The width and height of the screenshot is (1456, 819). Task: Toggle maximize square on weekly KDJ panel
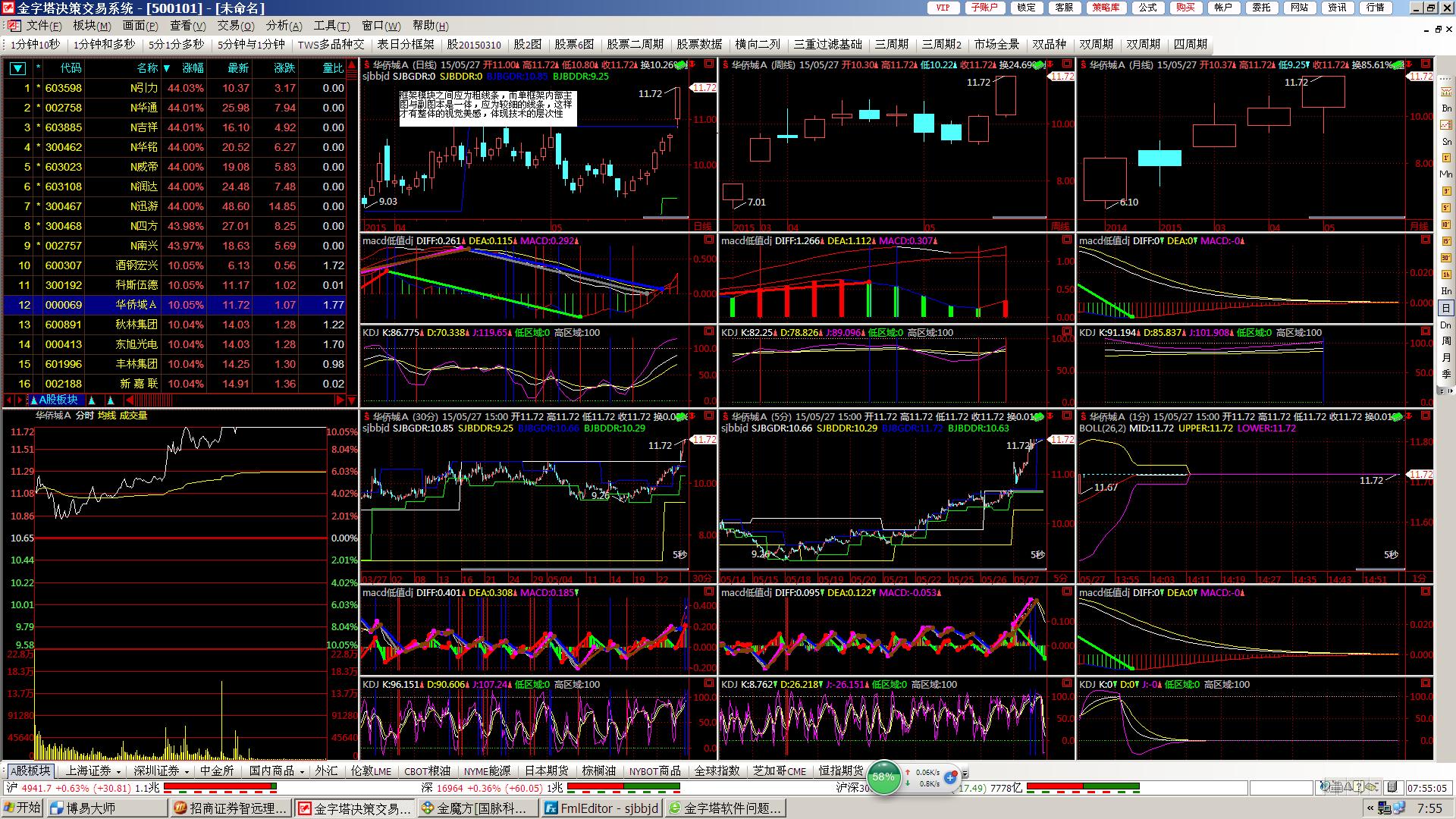click(x=1067, y=331)
